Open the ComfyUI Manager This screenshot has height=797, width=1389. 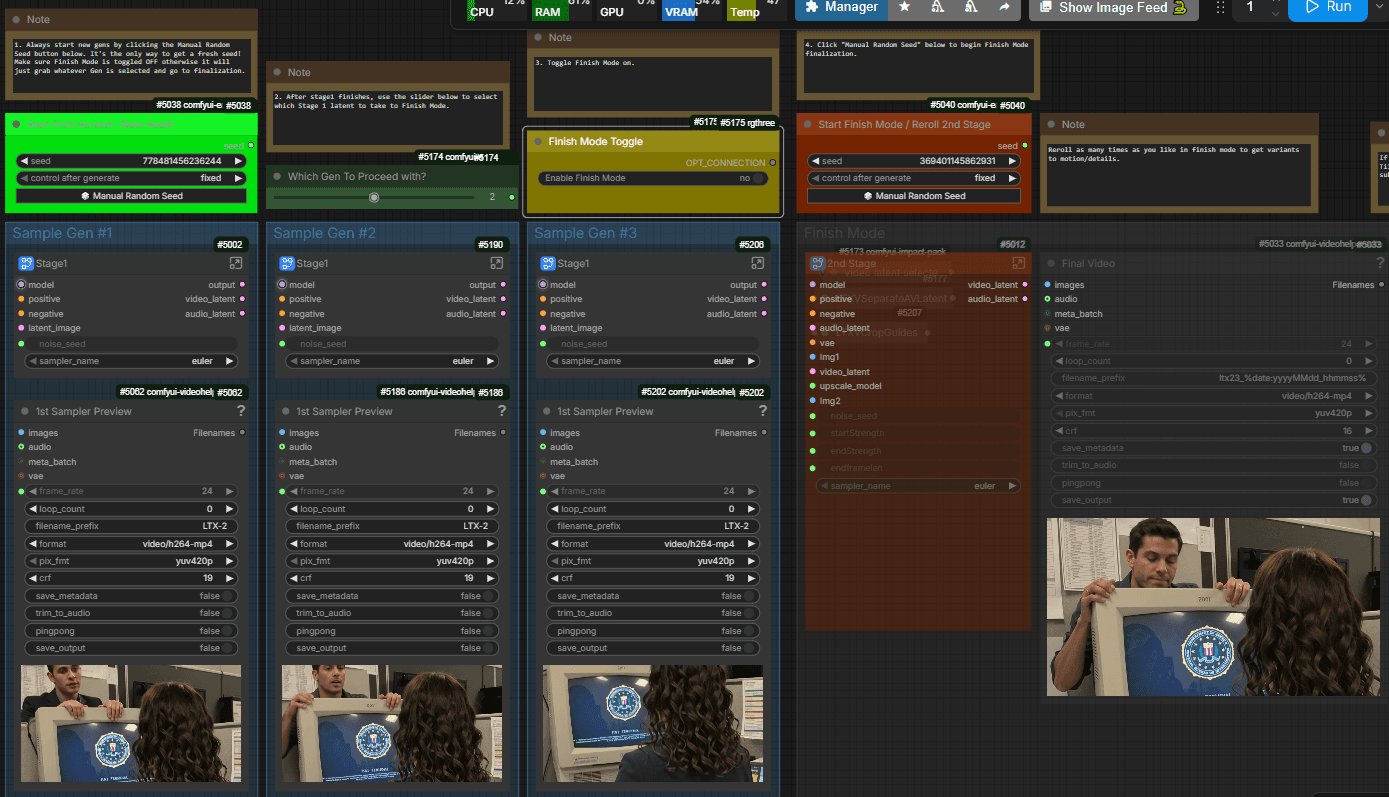click(842, 8)
